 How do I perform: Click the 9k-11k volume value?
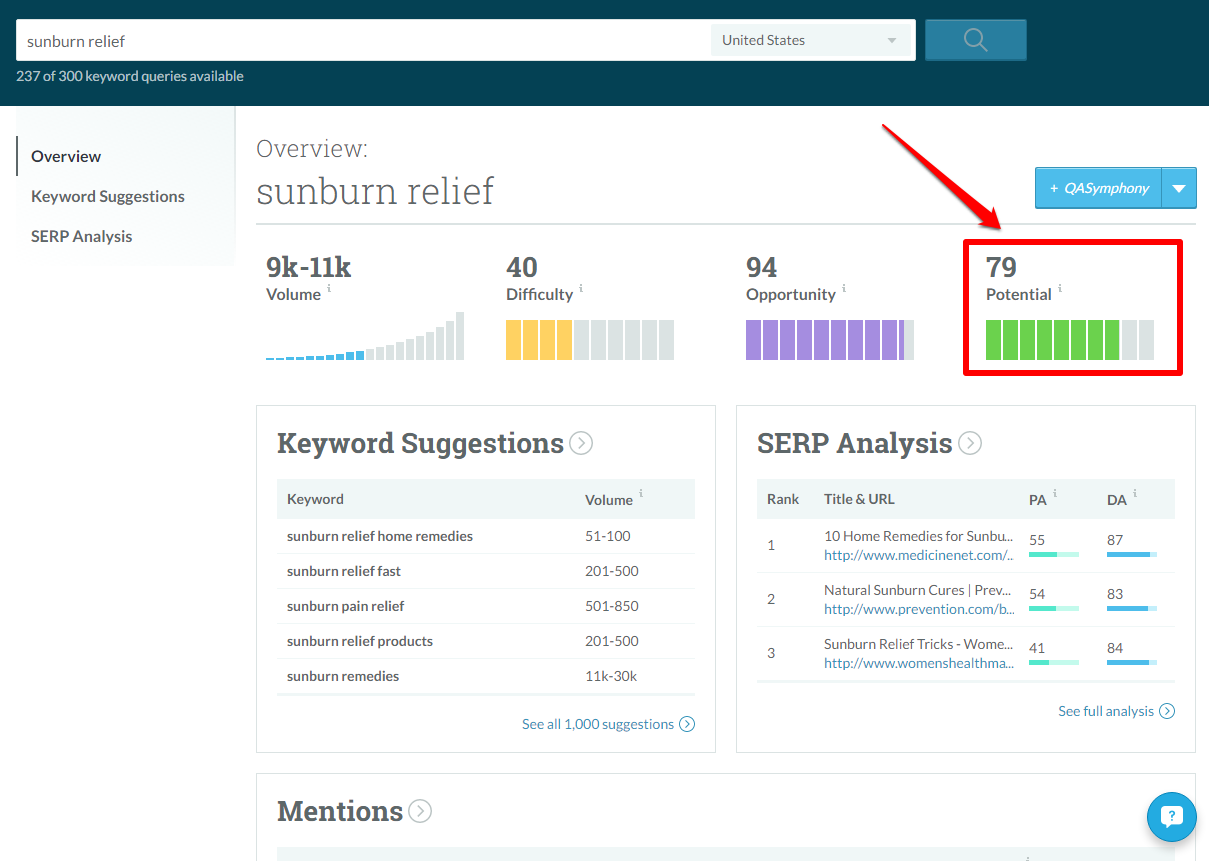(x=309, y=267)
